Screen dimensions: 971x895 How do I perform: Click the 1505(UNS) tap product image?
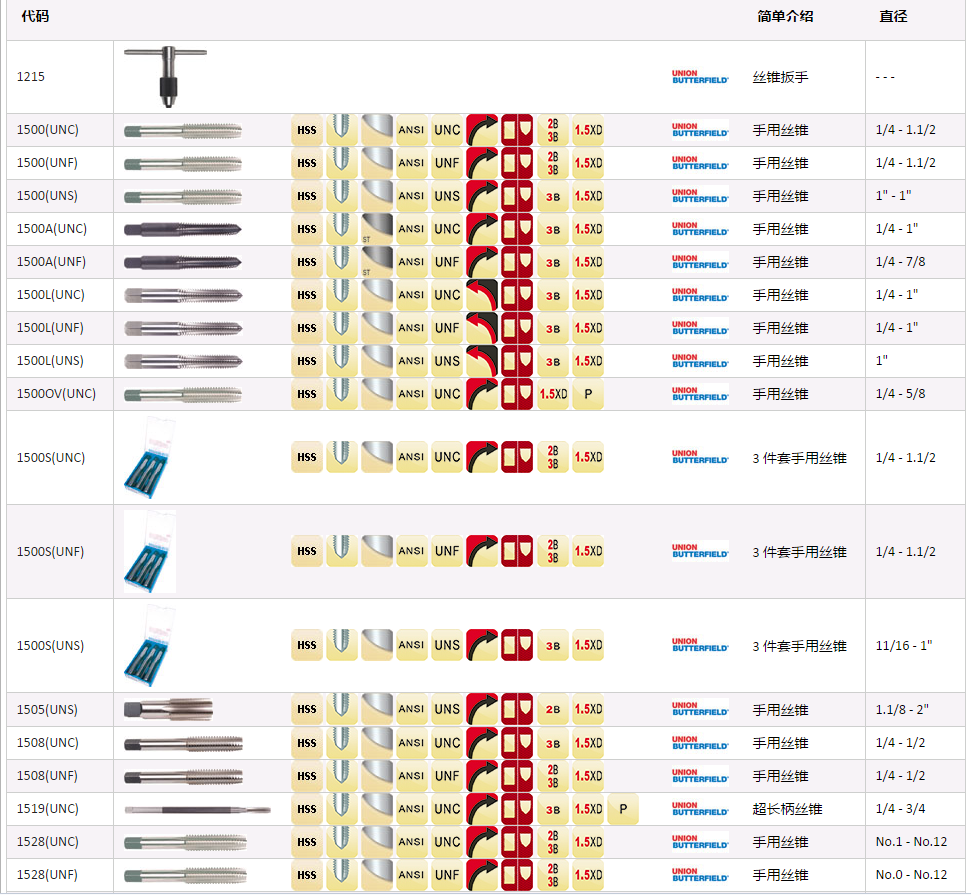point(168,710)
